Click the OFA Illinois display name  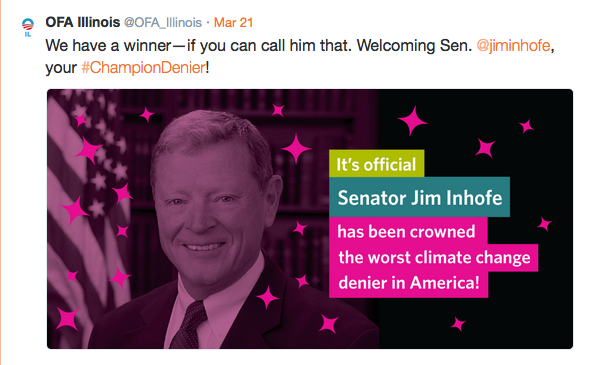coord(83,23)
